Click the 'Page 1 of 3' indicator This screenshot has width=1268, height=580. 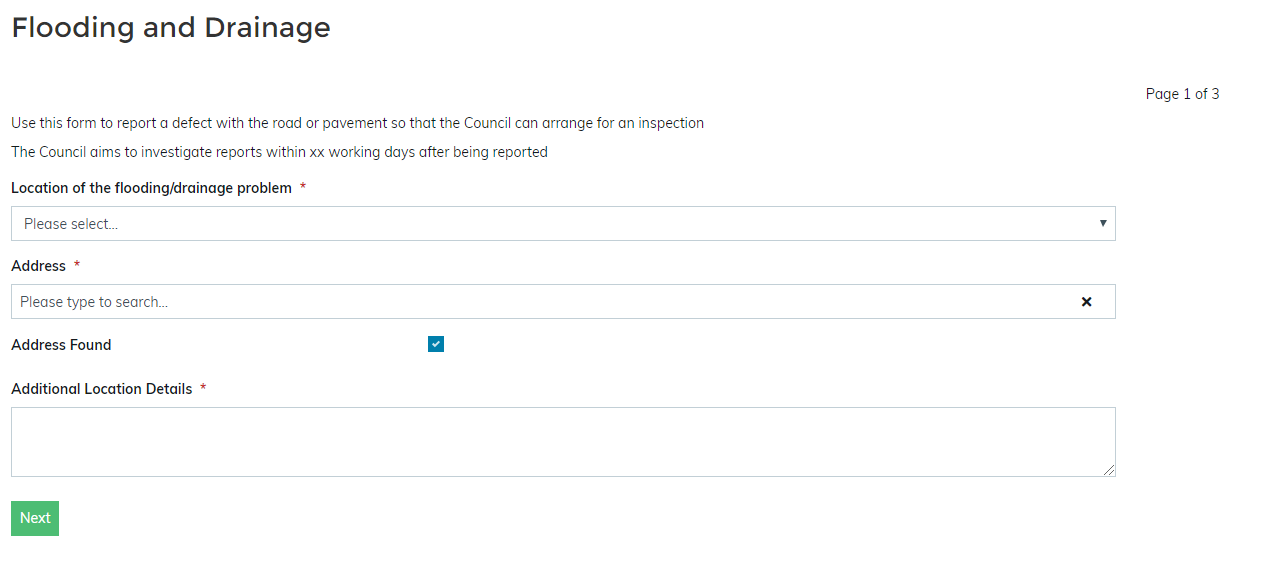pos(1182,94)
